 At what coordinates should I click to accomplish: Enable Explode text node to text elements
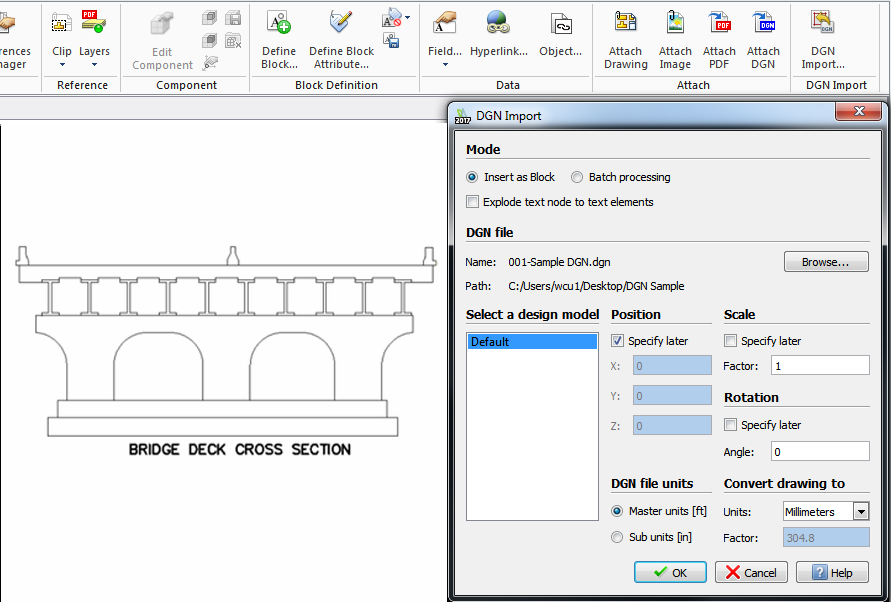(x=472, y=202)
